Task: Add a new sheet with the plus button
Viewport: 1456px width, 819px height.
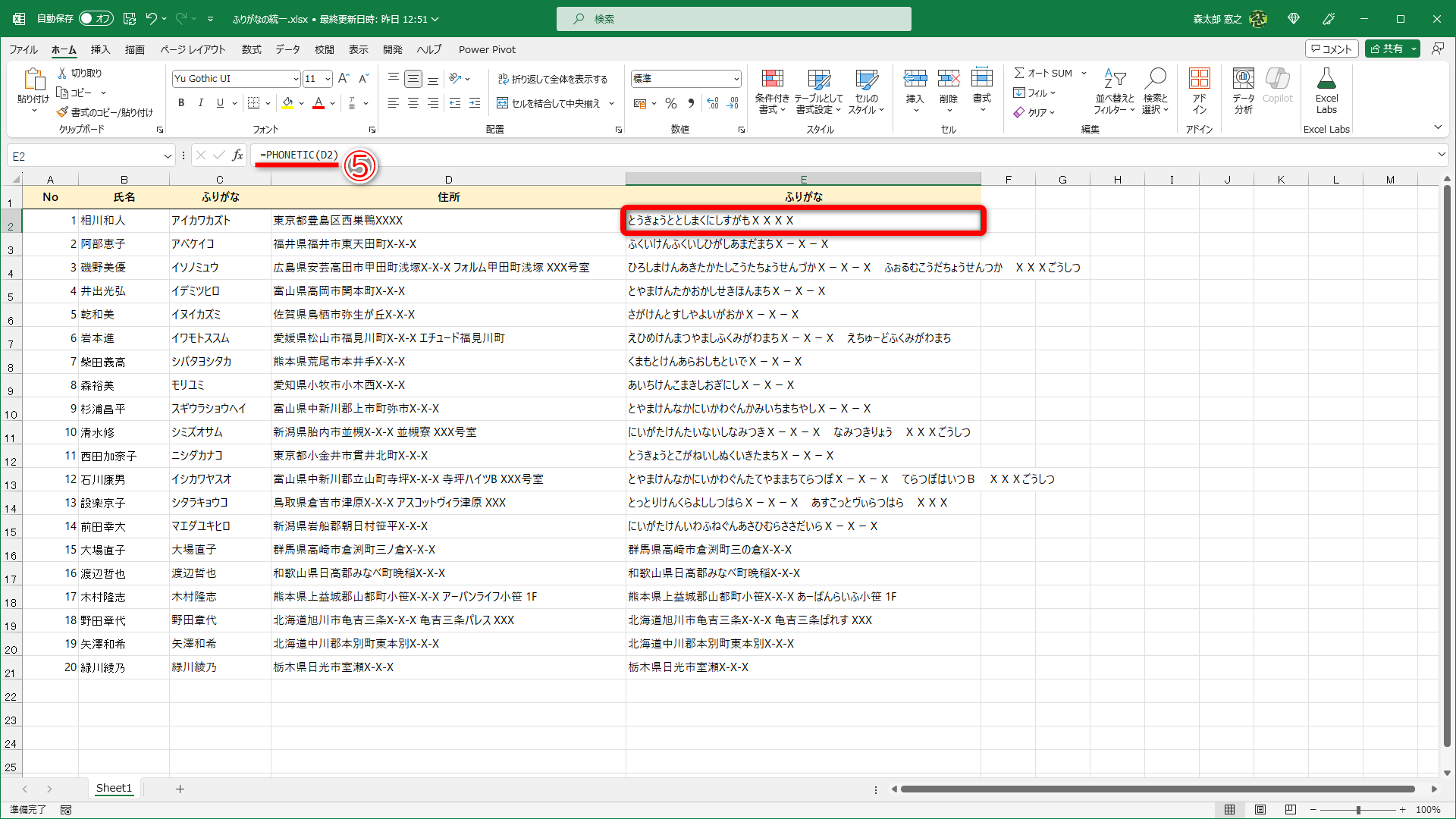Action: [180, 788]
